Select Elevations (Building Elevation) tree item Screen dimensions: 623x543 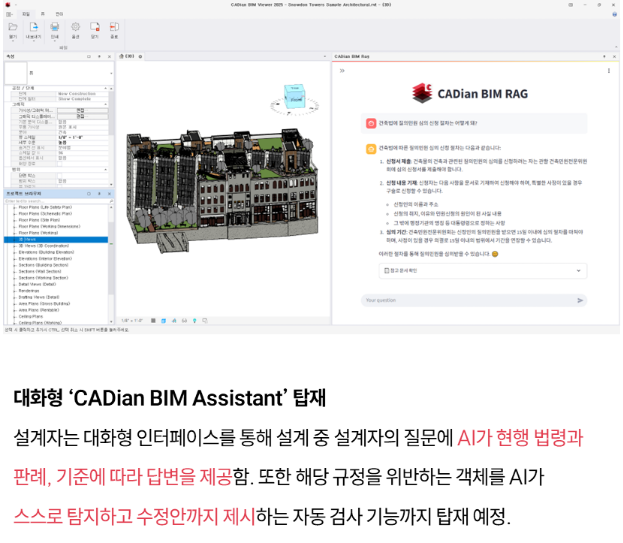coord(47,252)
